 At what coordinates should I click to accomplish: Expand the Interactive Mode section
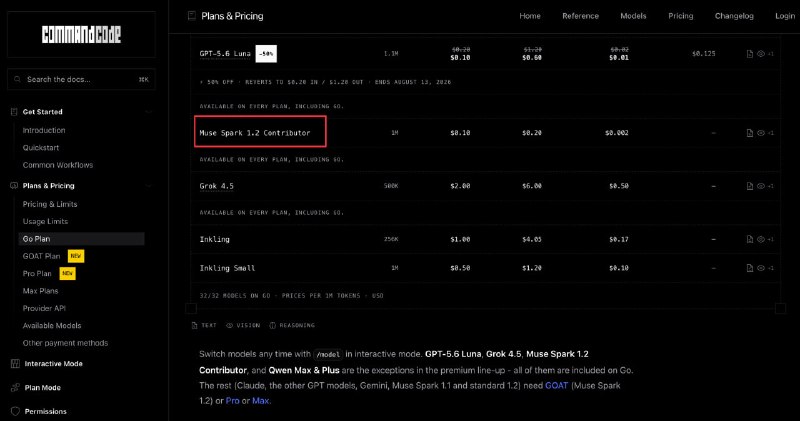(x=53, y=364)
